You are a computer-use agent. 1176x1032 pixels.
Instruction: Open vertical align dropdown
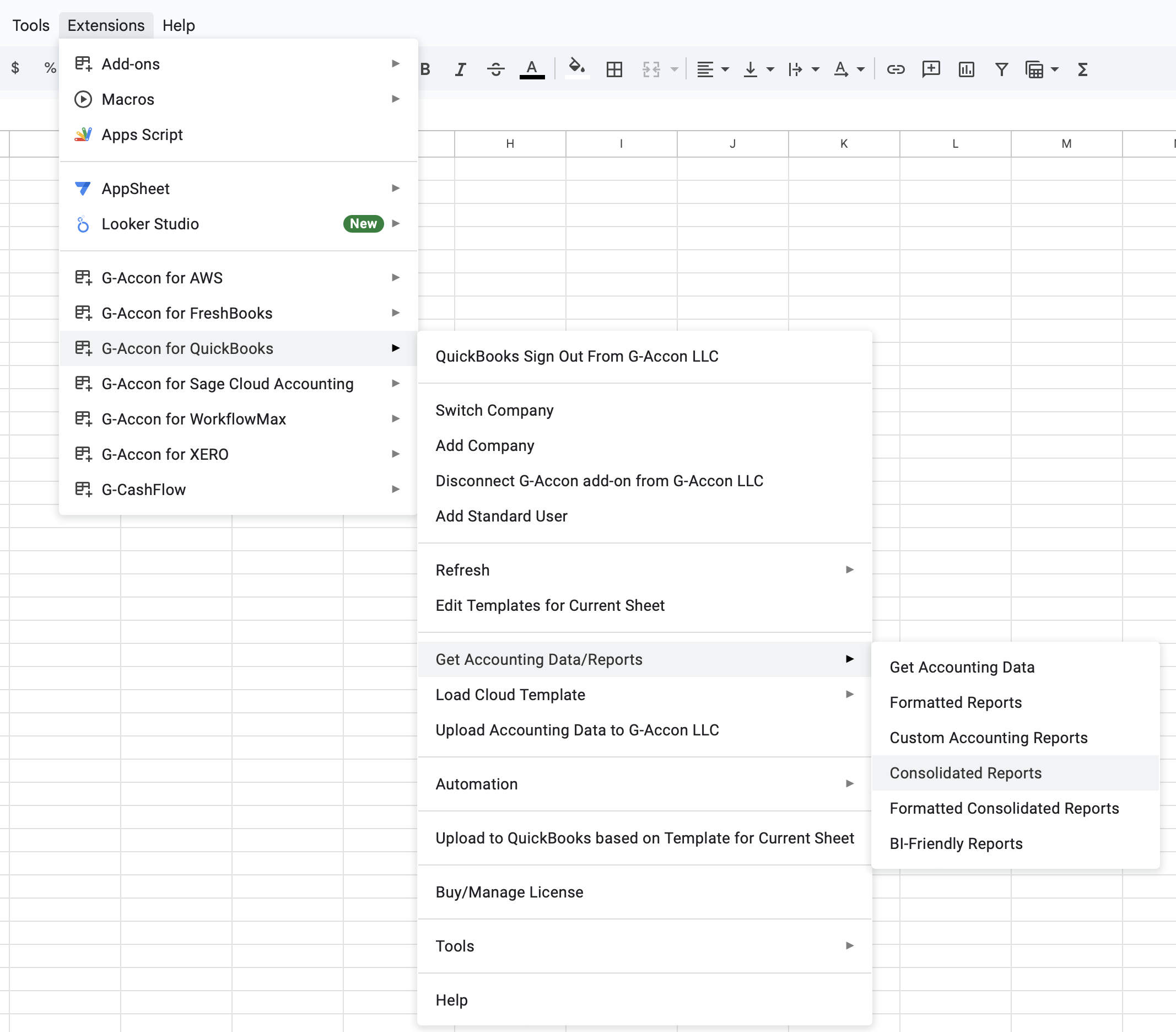point(758,69)
